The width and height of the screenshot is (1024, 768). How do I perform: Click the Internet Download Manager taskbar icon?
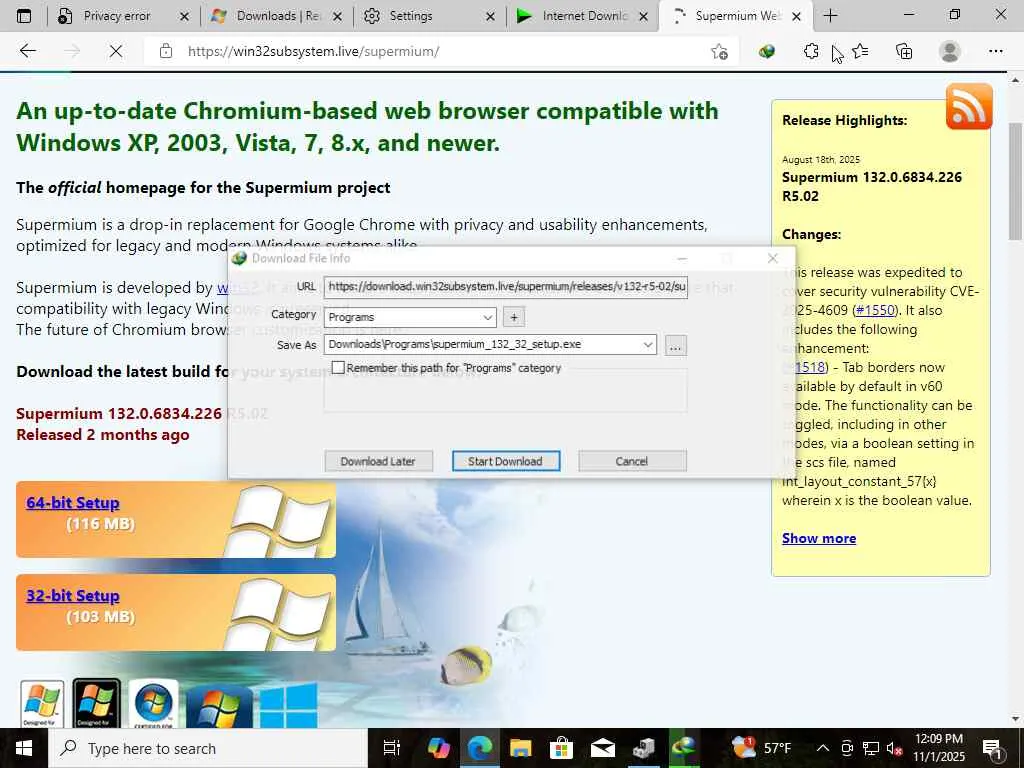click(x=684, y=748)
